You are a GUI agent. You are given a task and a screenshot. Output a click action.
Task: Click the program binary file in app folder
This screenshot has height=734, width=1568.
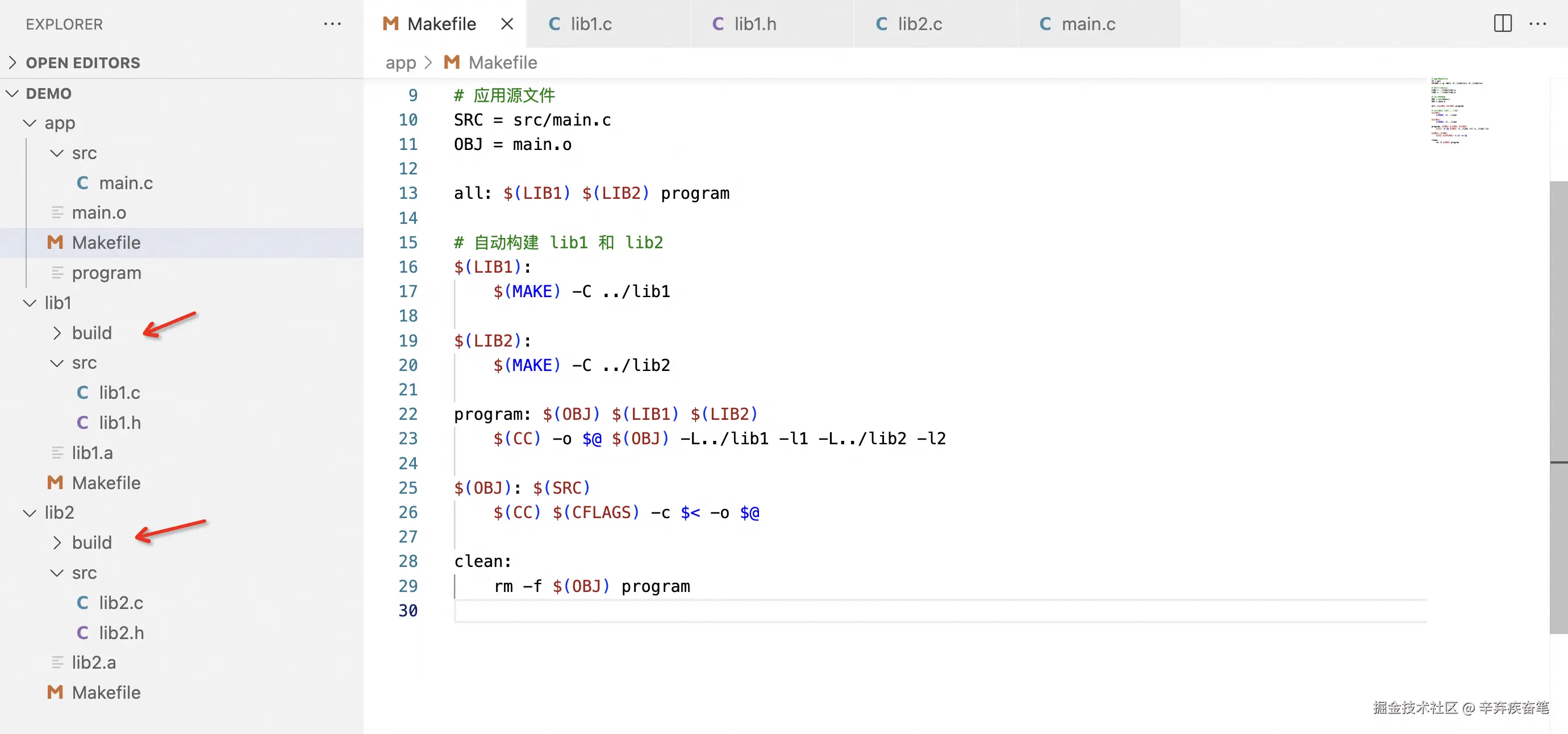[107, 273]
